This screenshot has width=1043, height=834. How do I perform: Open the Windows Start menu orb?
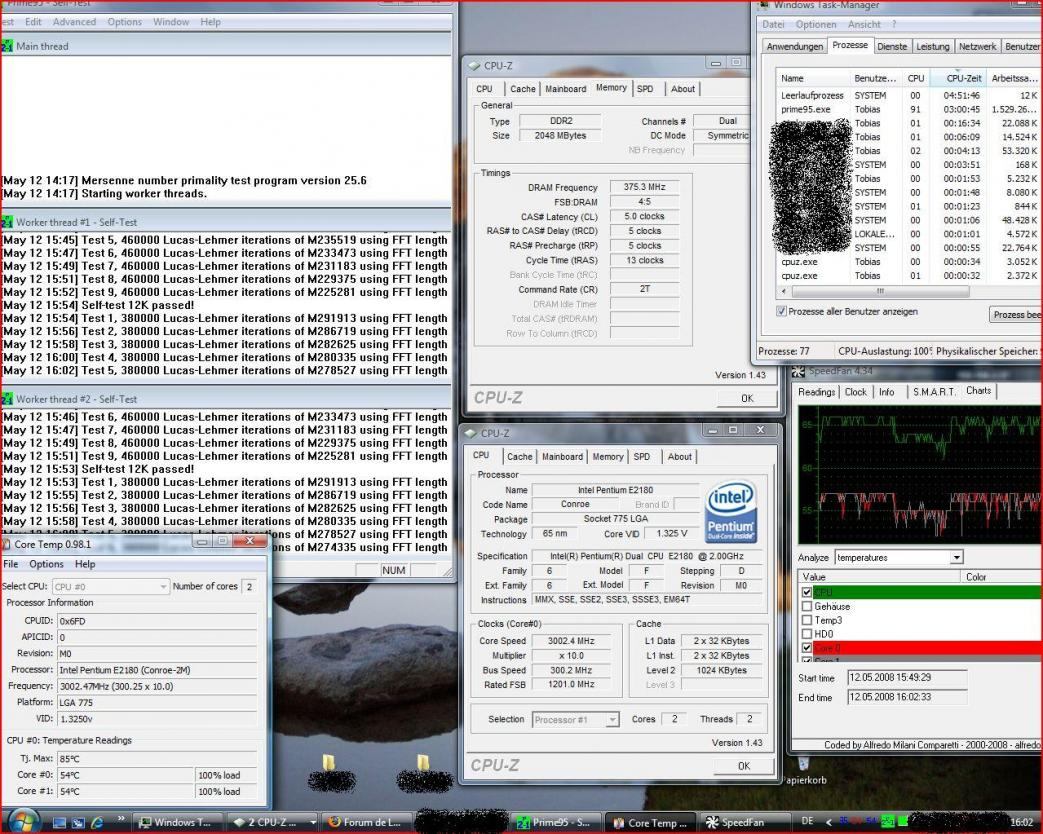click(x=23, y=821)
